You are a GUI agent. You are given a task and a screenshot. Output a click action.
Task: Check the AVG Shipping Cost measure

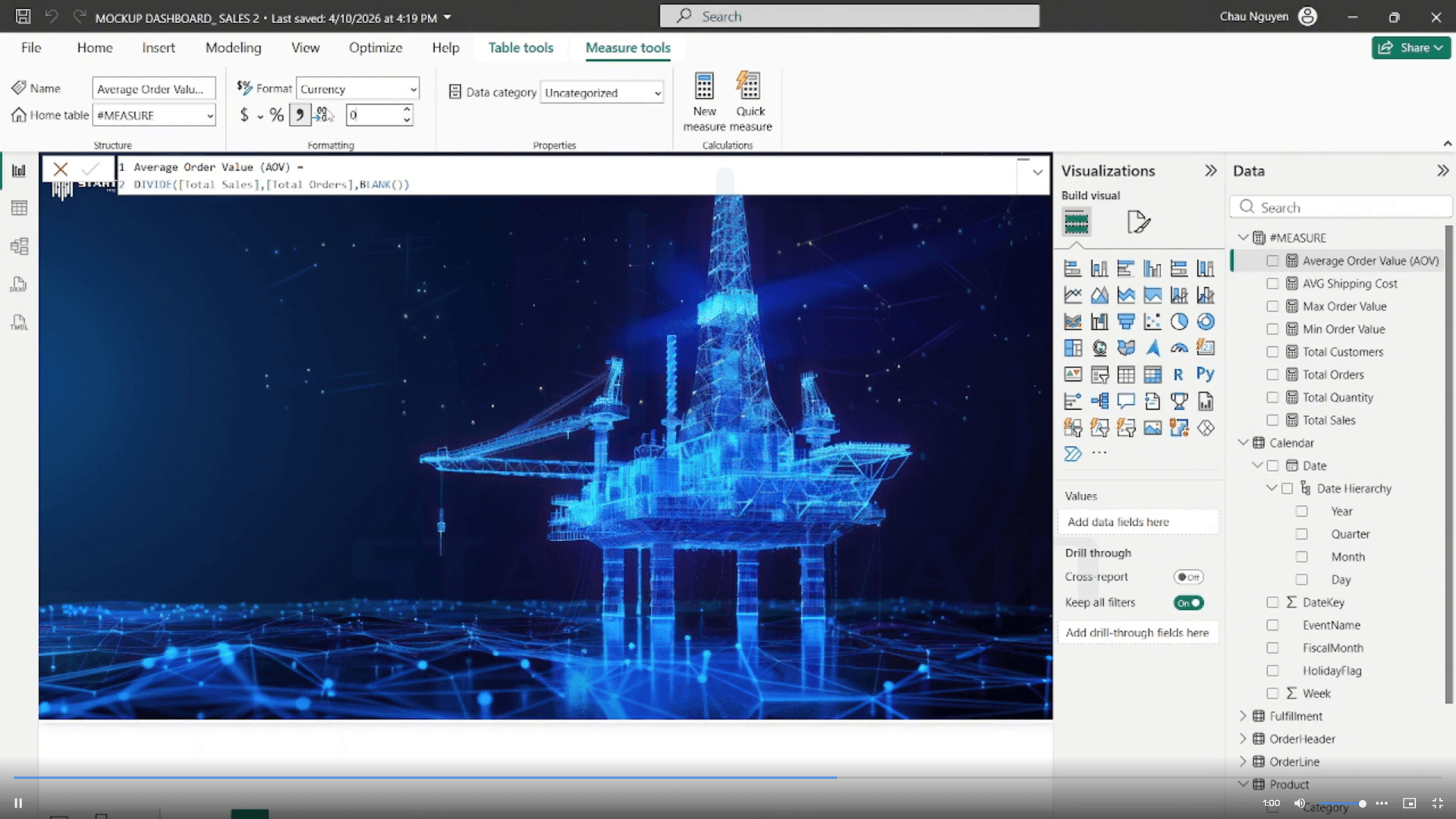[1272, 284]
